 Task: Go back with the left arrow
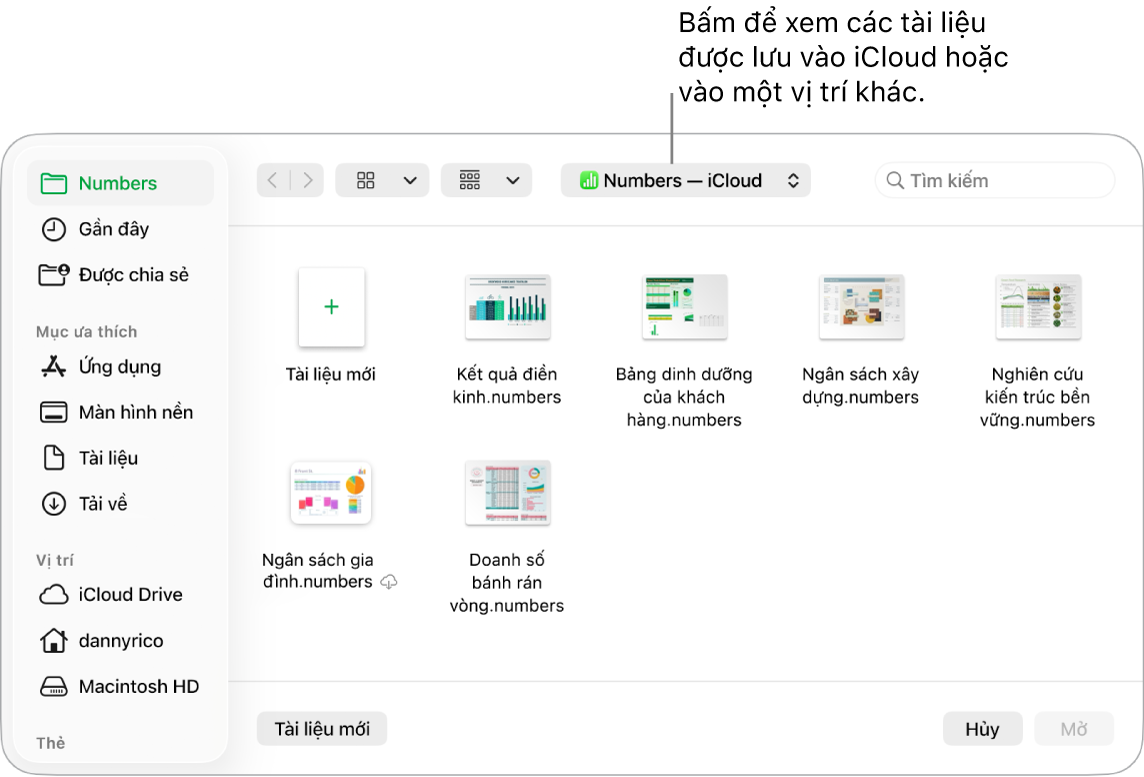click(x=273, y=180)
